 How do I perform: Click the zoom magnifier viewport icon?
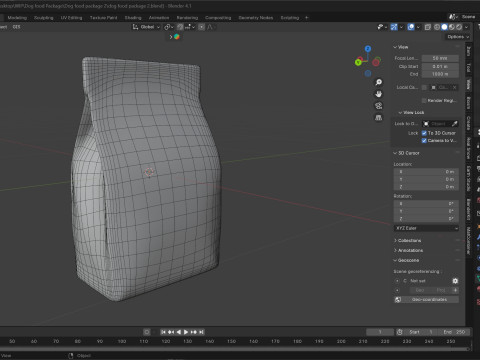click(x=378, y=82)
